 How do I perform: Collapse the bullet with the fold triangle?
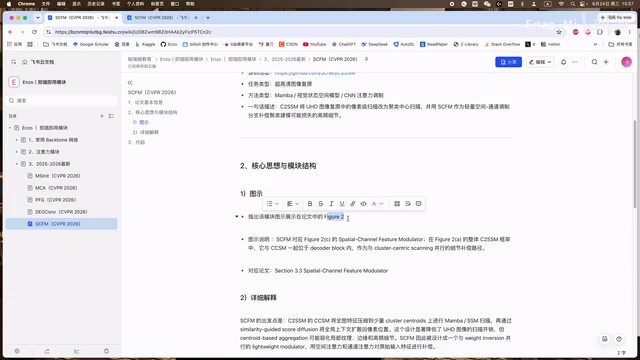[237, 216]
